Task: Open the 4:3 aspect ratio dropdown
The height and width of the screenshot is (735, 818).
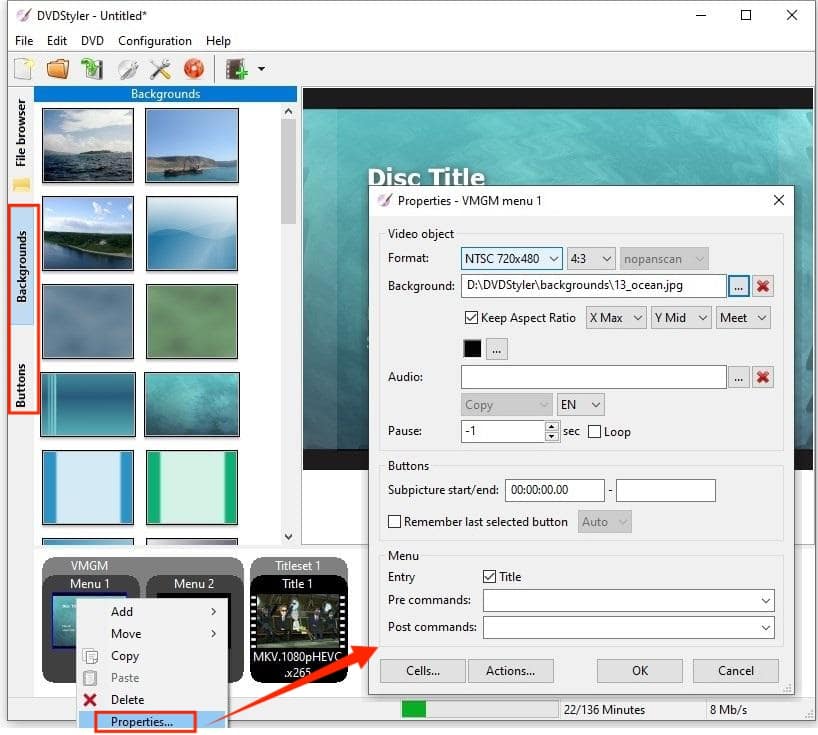Action: [x=591, y=258]
